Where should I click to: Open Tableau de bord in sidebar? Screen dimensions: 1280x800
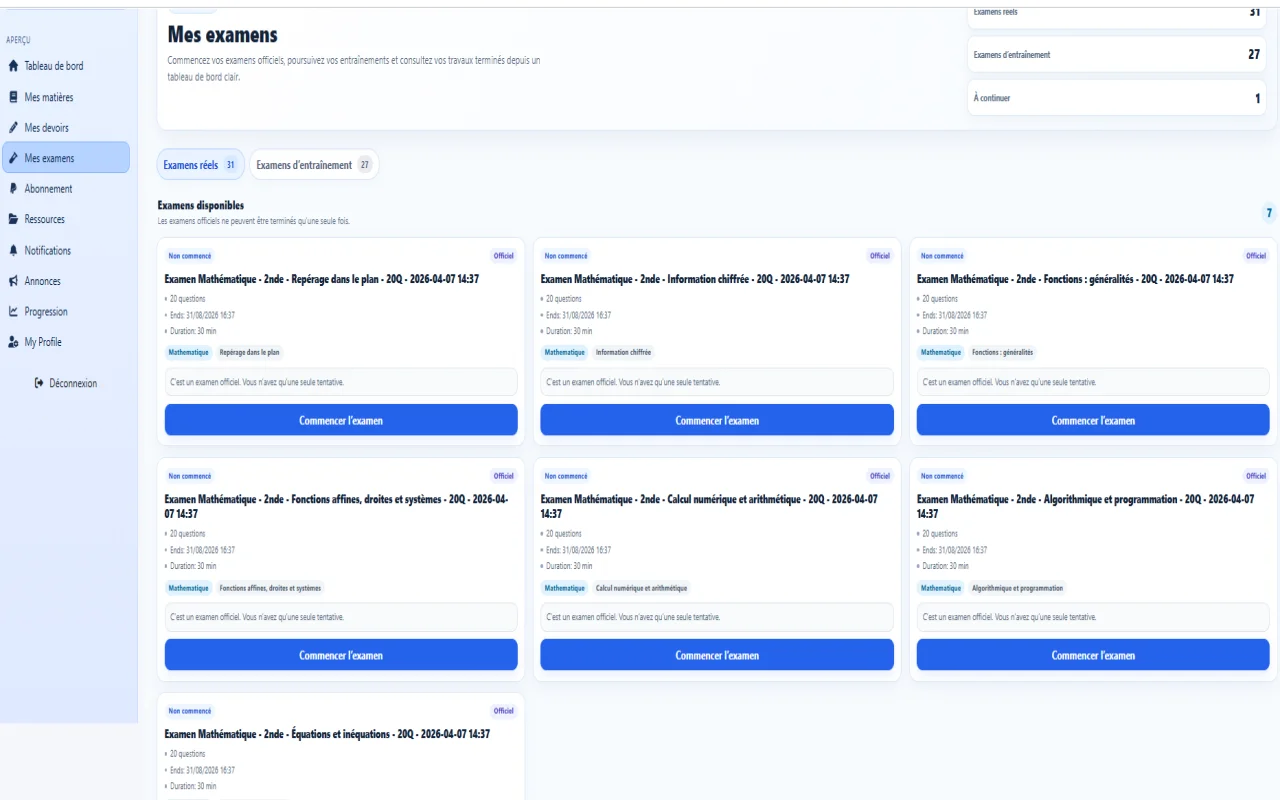[66, 66]
